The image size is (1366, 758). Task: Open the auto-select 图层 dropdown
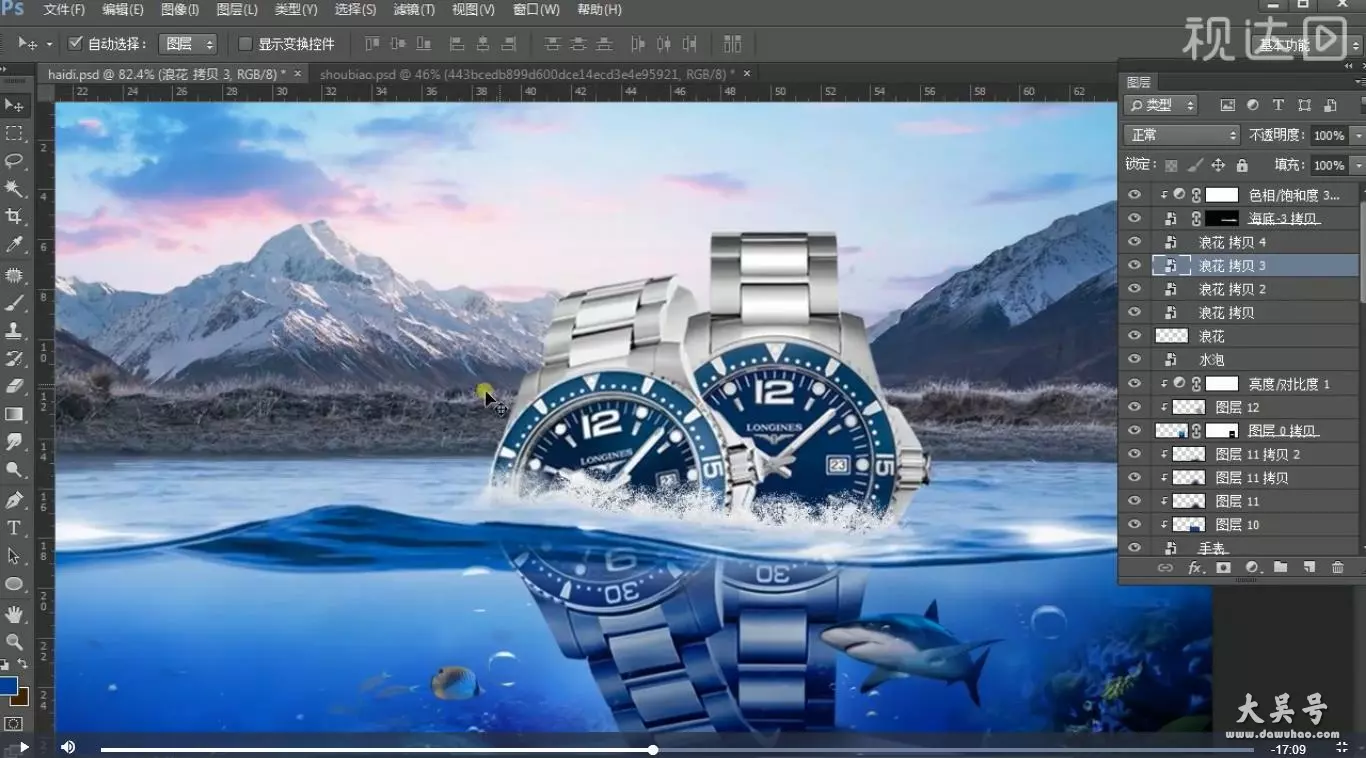[188, 44]
